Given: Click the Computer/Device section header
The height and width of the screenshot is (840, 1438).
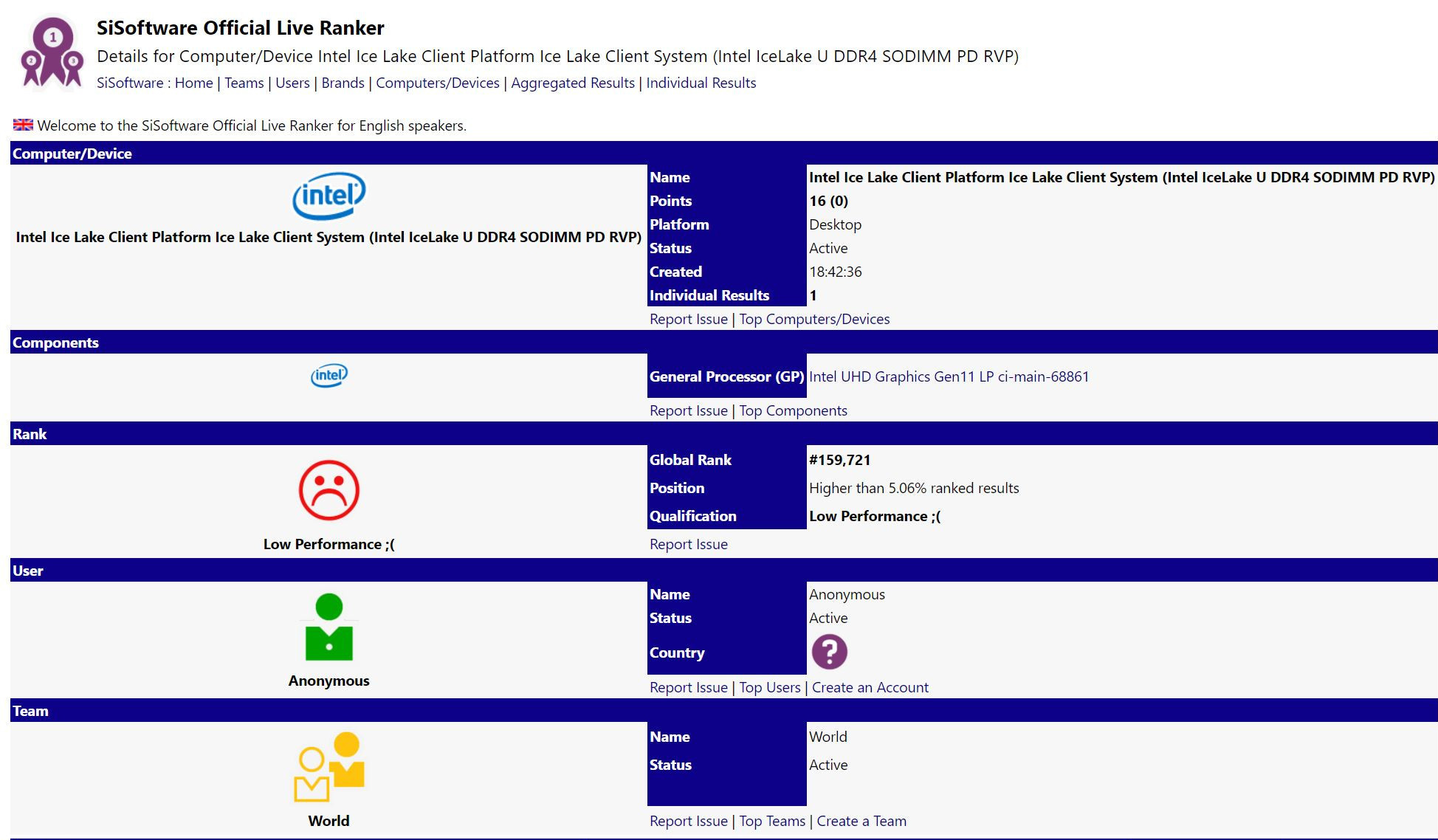Looking at the screenshot, I should [724, 154].
